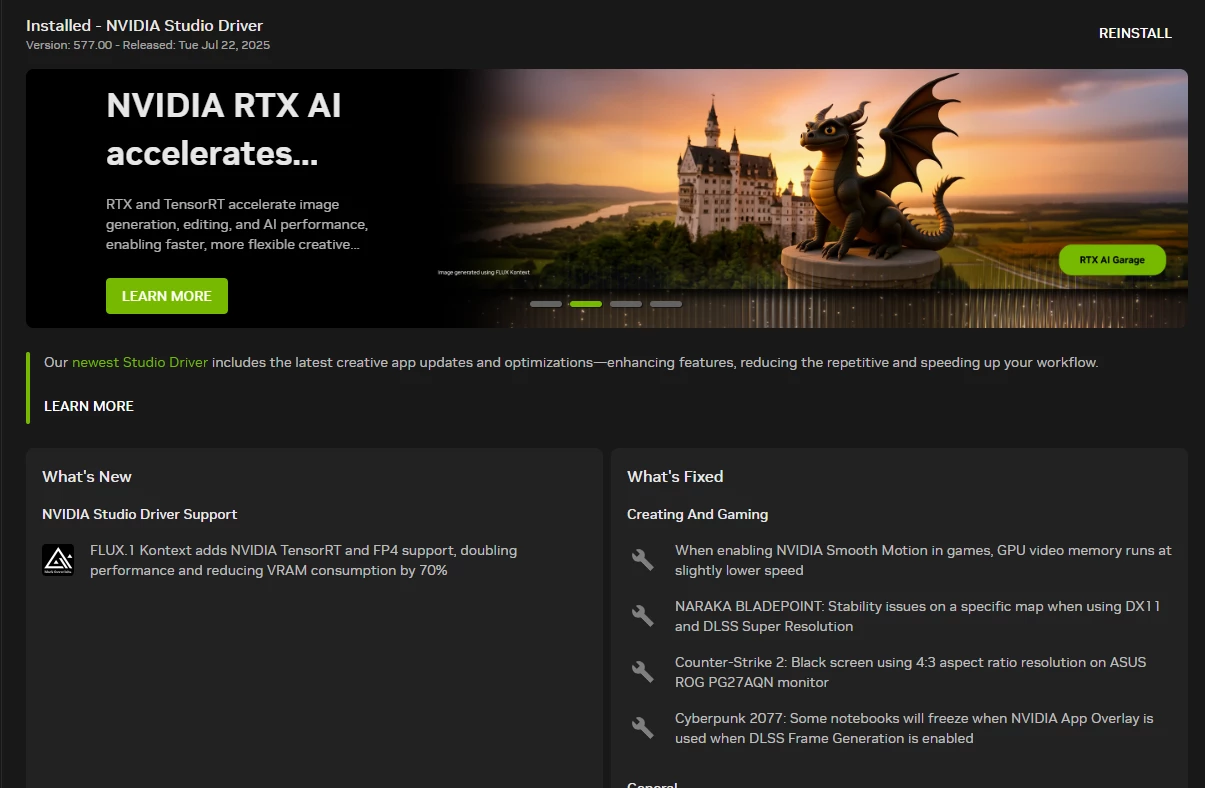Click the NARAKA BLADEPOINT stability issue text

tap(918, 616)
